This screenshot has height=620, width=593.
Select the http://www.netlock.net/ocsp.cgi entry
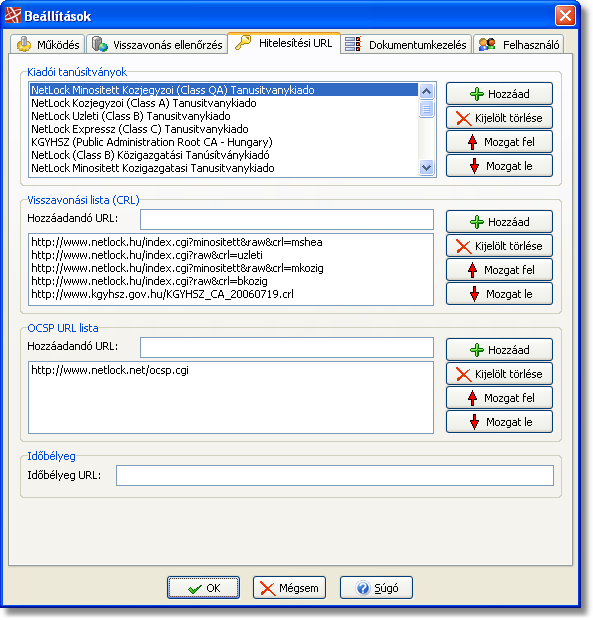pyautogui.click(x=231, y=370)
